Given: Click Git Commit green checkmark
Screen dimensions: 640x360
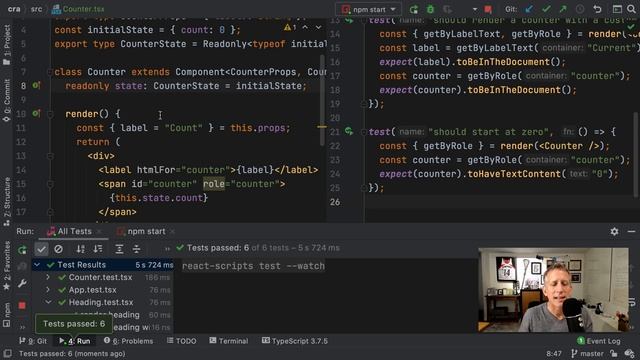Looking at the screenshot, I should coord(546,9).
